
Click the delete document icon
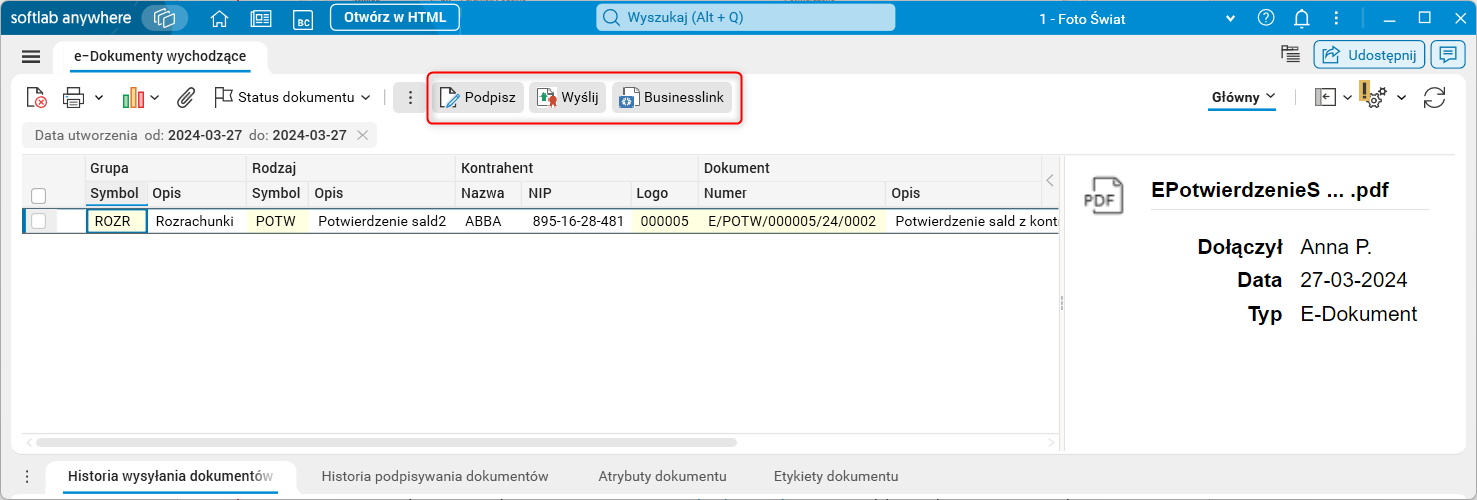pos(36,97)
